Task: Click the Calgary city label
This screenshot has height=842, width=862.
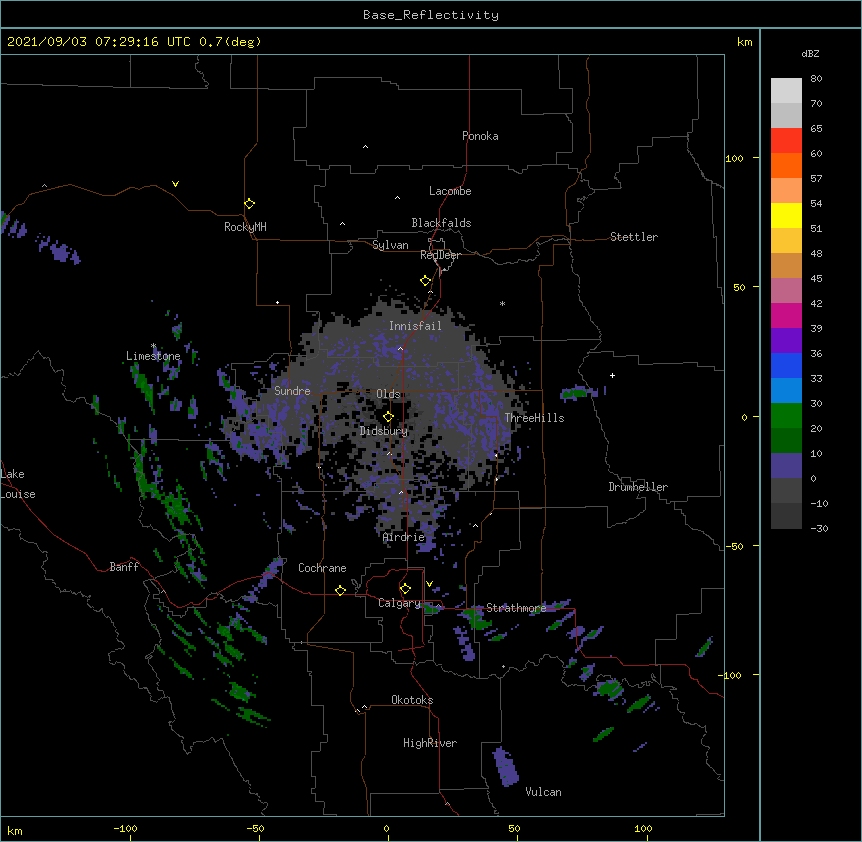Action: click(399, 603)
